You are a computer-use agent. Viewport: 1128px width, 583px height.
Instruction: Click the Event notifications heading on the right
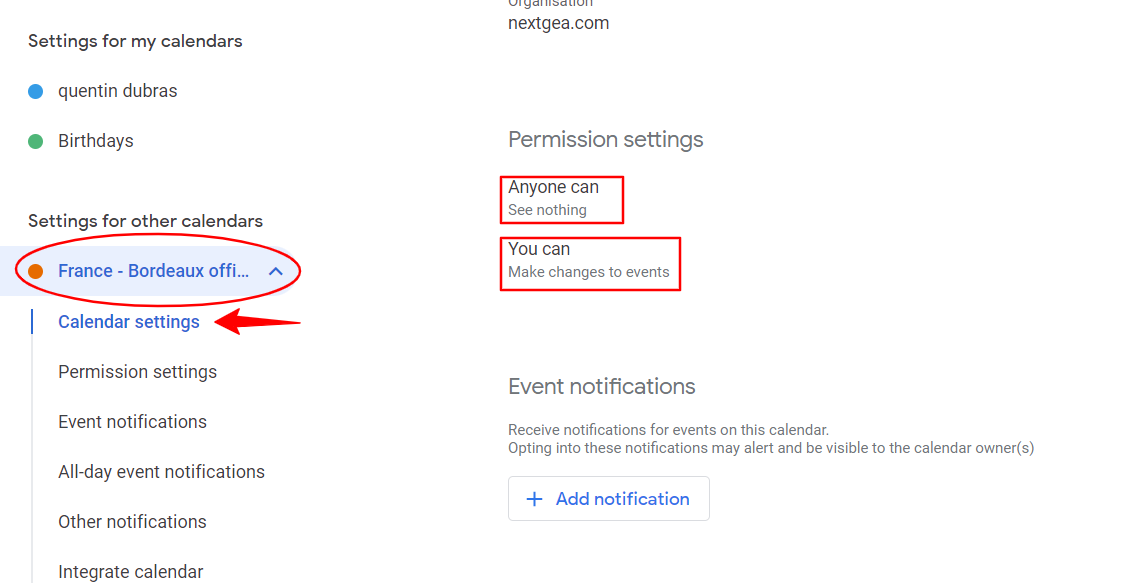coord(601,387)
